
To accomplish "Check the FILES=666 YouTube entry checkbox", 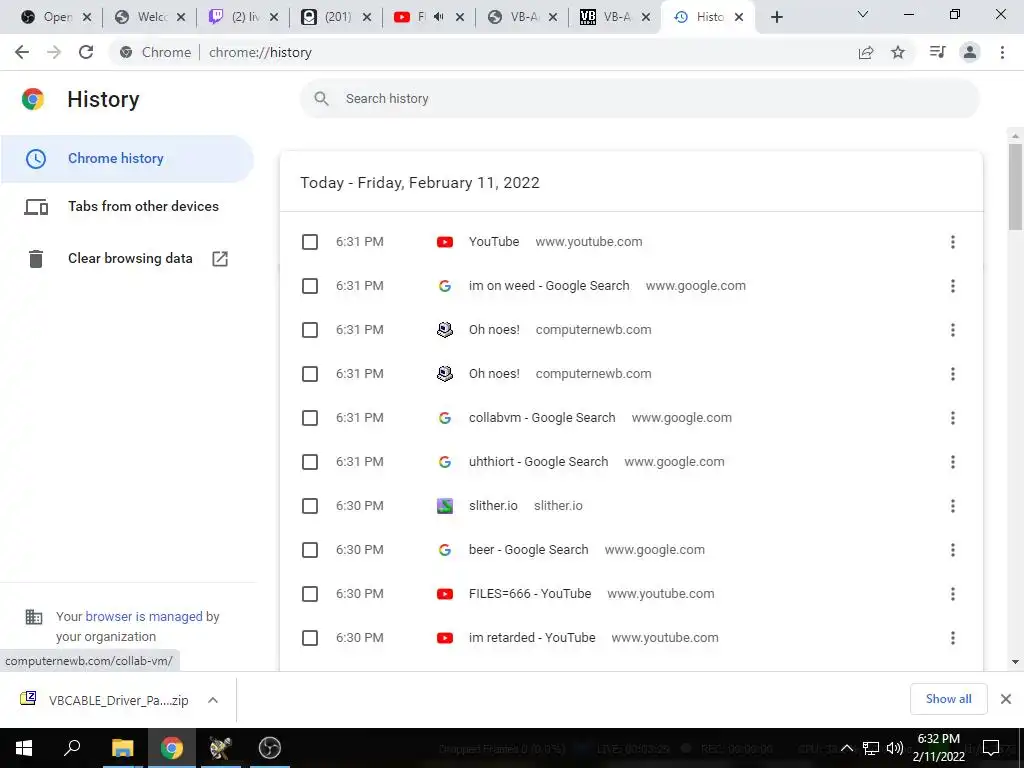I will click(310, 594).
